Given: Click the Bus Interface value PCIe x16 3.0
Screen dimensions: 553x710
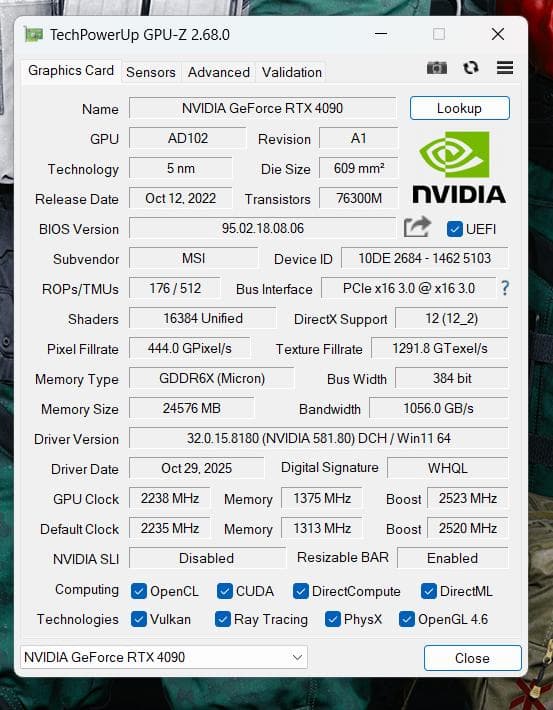Looking at the screenshot, I should click(x=409, y=288).
